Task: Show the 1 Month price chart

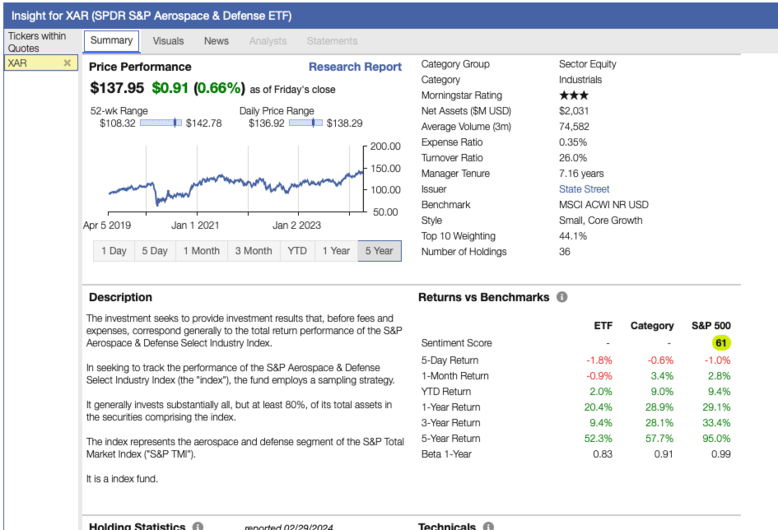Action: click(201, 251)
